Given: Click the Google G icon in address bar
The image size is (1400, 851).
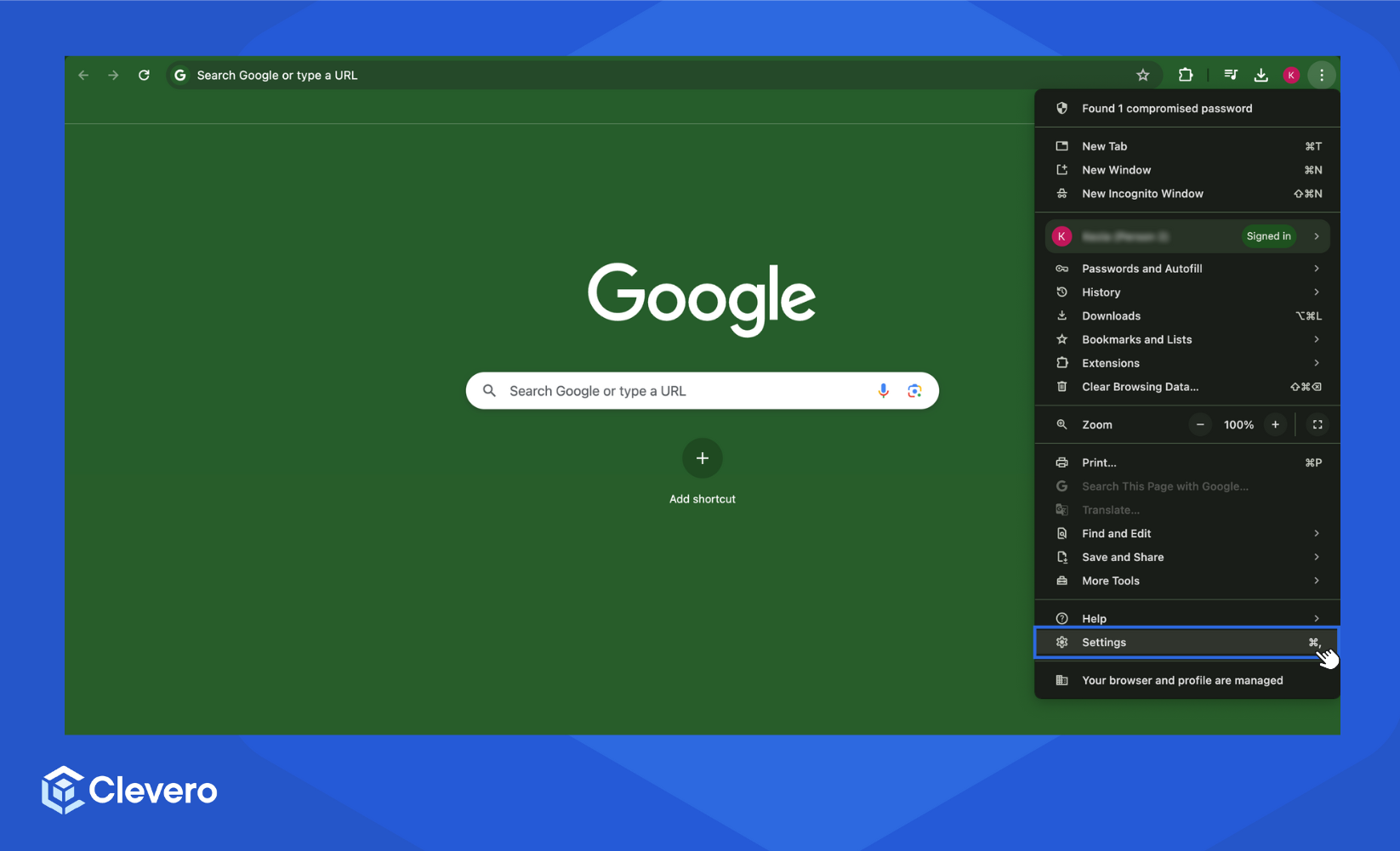Looking at the screenshot, I should pyautogui.click(x=180, y=75).
